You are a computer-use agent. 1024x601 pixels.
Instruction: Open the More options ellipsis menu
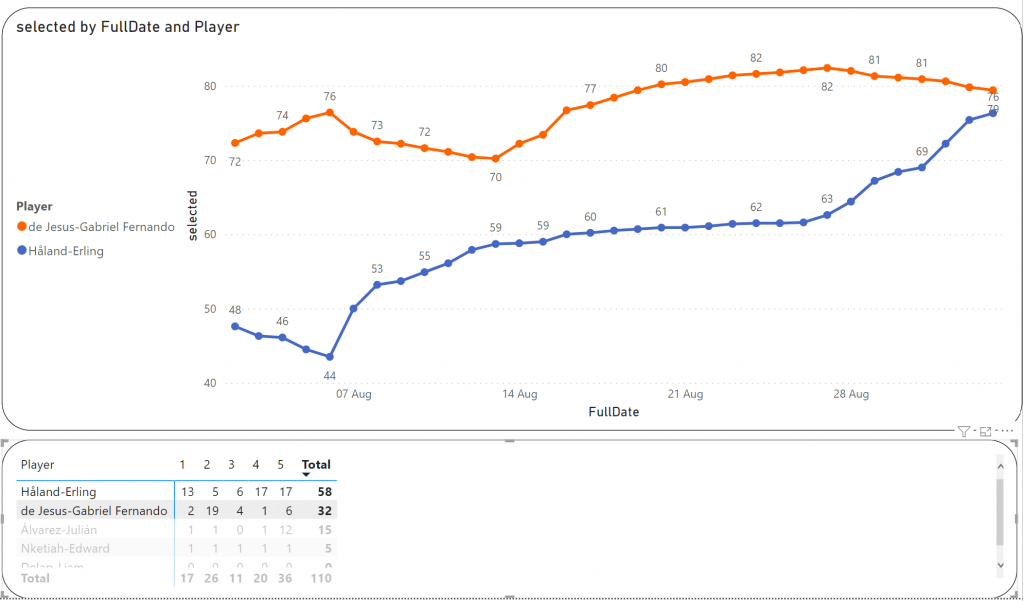click(x=1005, y=432)
